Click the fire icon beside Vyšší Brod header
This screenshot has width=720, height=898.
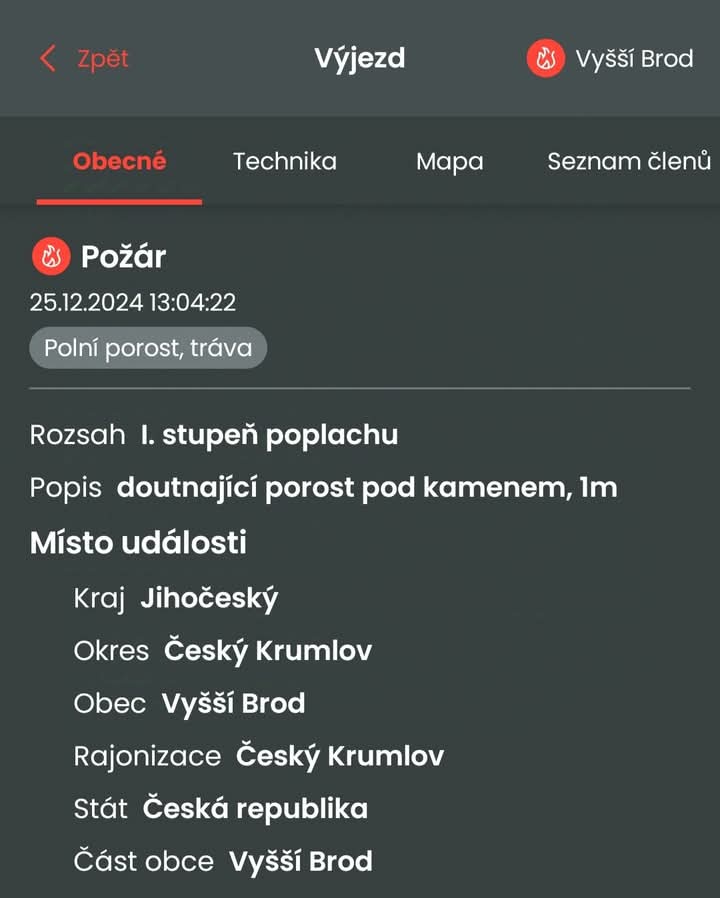pyautogui.click(x=545, y=58)
